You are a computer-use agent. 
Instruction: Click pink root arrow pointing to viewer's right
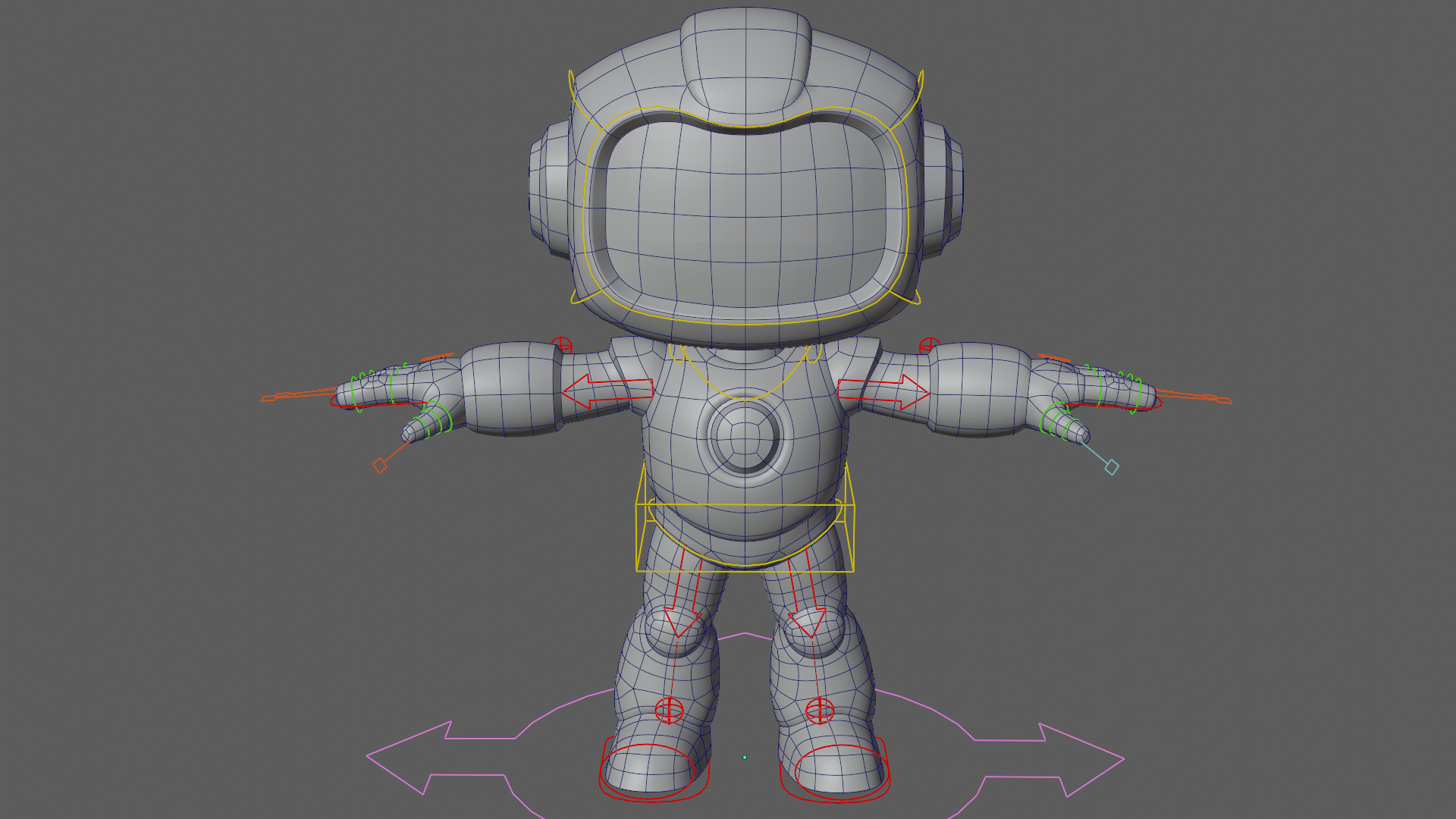pos(1050,758)
